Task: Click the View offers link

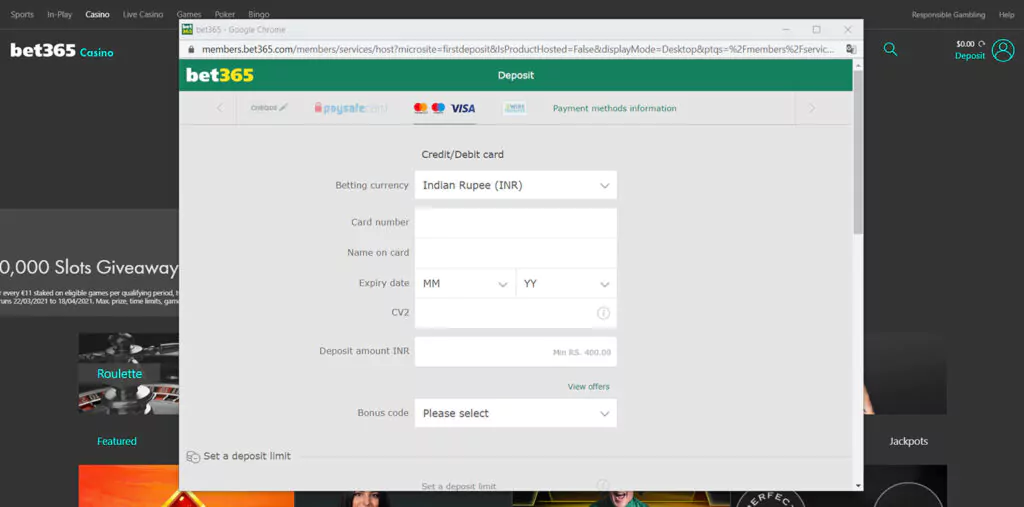Action: (588, 387)
